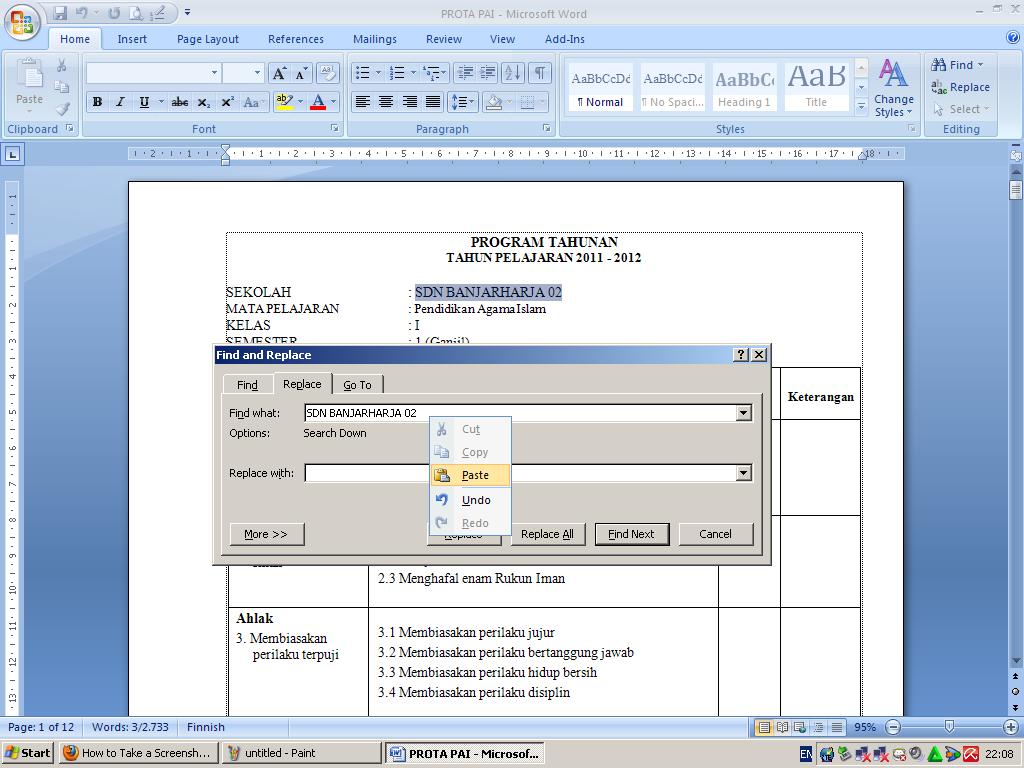Click the Format Painter icon
This screenshot has width=1024, height=768.
pos(62,110)
